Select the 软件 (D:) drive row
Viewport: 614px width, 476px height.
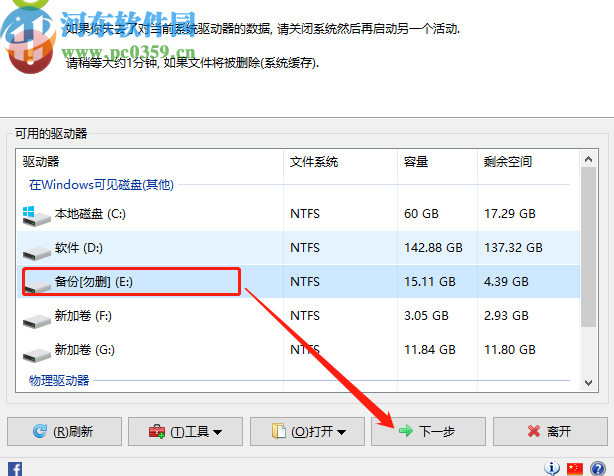[298, 248]
